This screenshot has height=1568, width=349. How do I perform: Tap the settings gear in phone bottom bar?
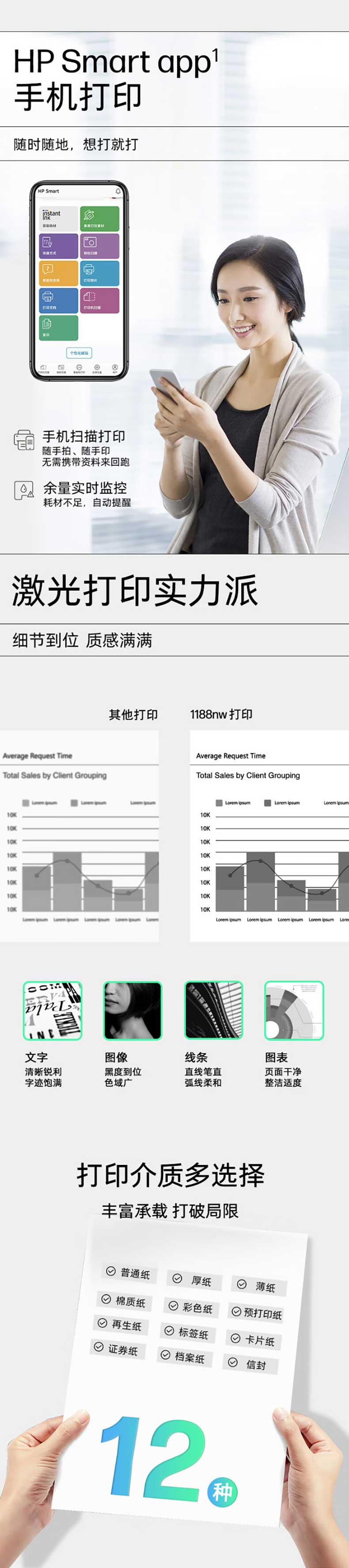[x=97, y=368]
